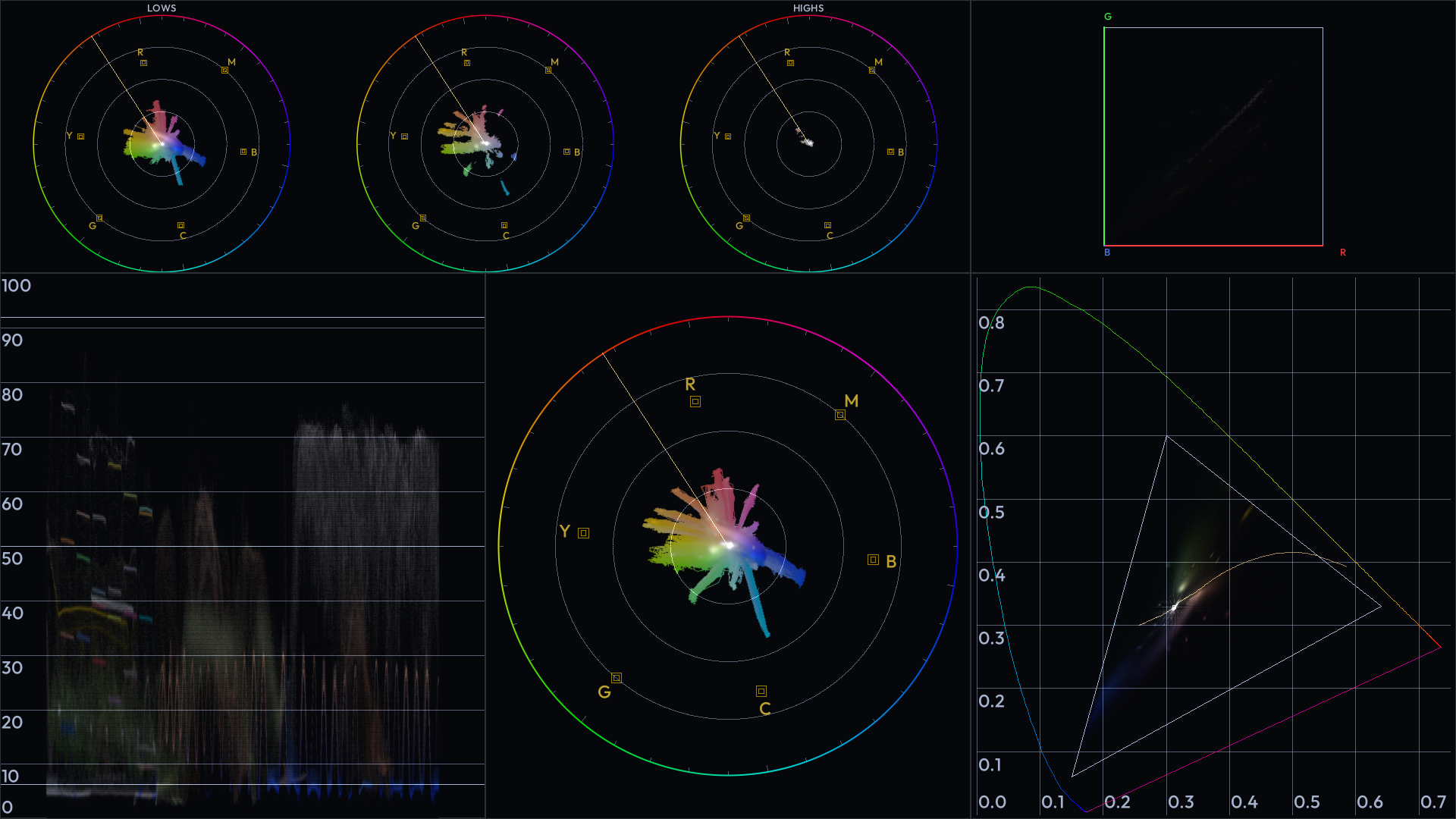Screen dimensions: 1456x819
Task: Pick the C target box in HIGHS vectorscope
Action: (x=827, y=225)
